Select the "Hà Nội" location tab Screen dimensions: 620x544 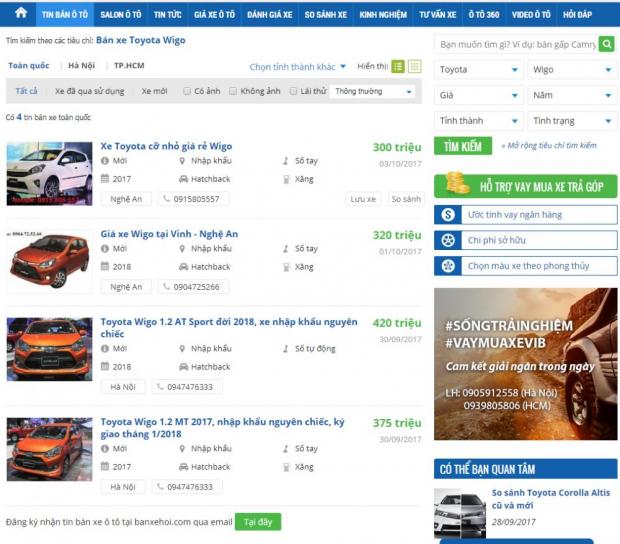click(81, 66)
